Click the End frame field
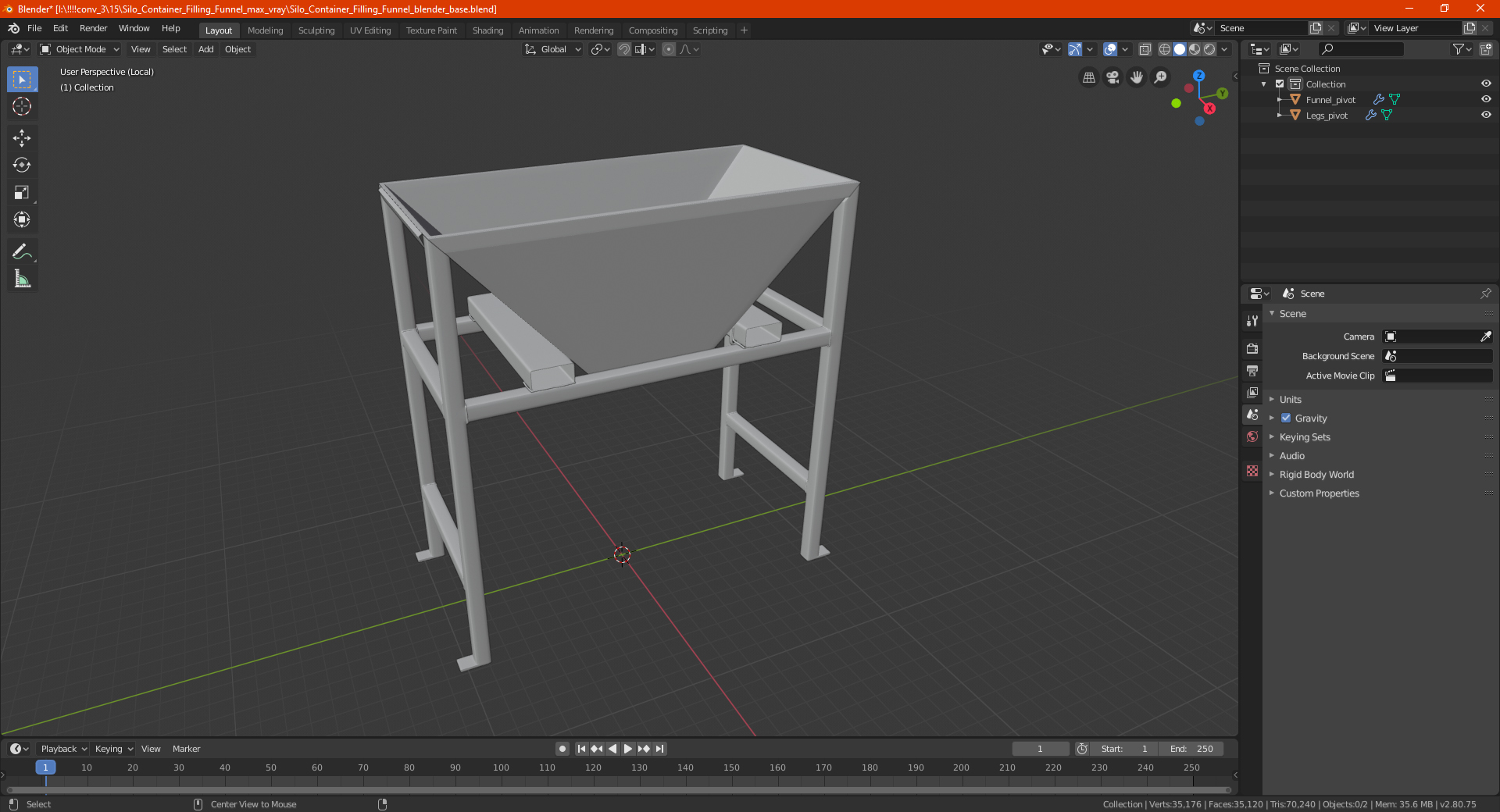Screen dimensions: 1500x812 [1191, 749]
